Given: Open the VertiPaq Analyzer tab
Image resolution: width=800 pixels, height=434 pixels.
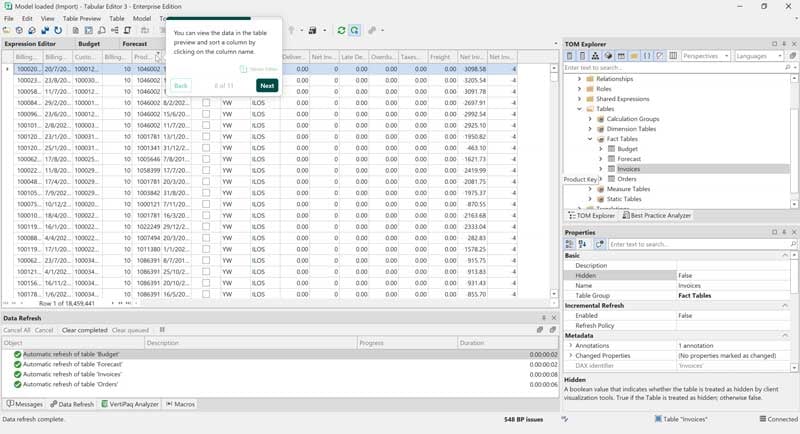Looking at the screenshot, I should click(130, 404).
